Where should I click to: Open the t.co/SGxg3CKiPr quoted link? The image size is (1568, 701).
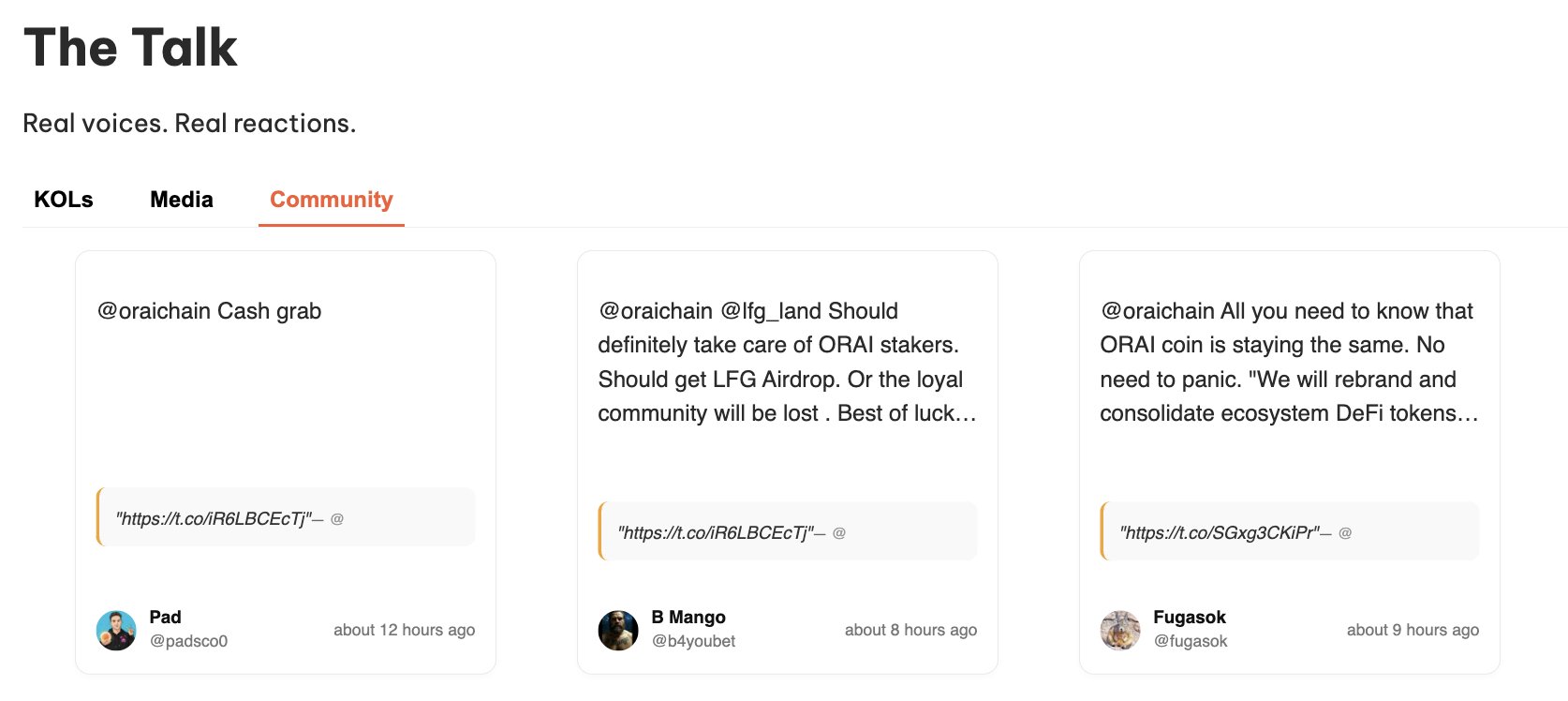(x=1220, y=533)
